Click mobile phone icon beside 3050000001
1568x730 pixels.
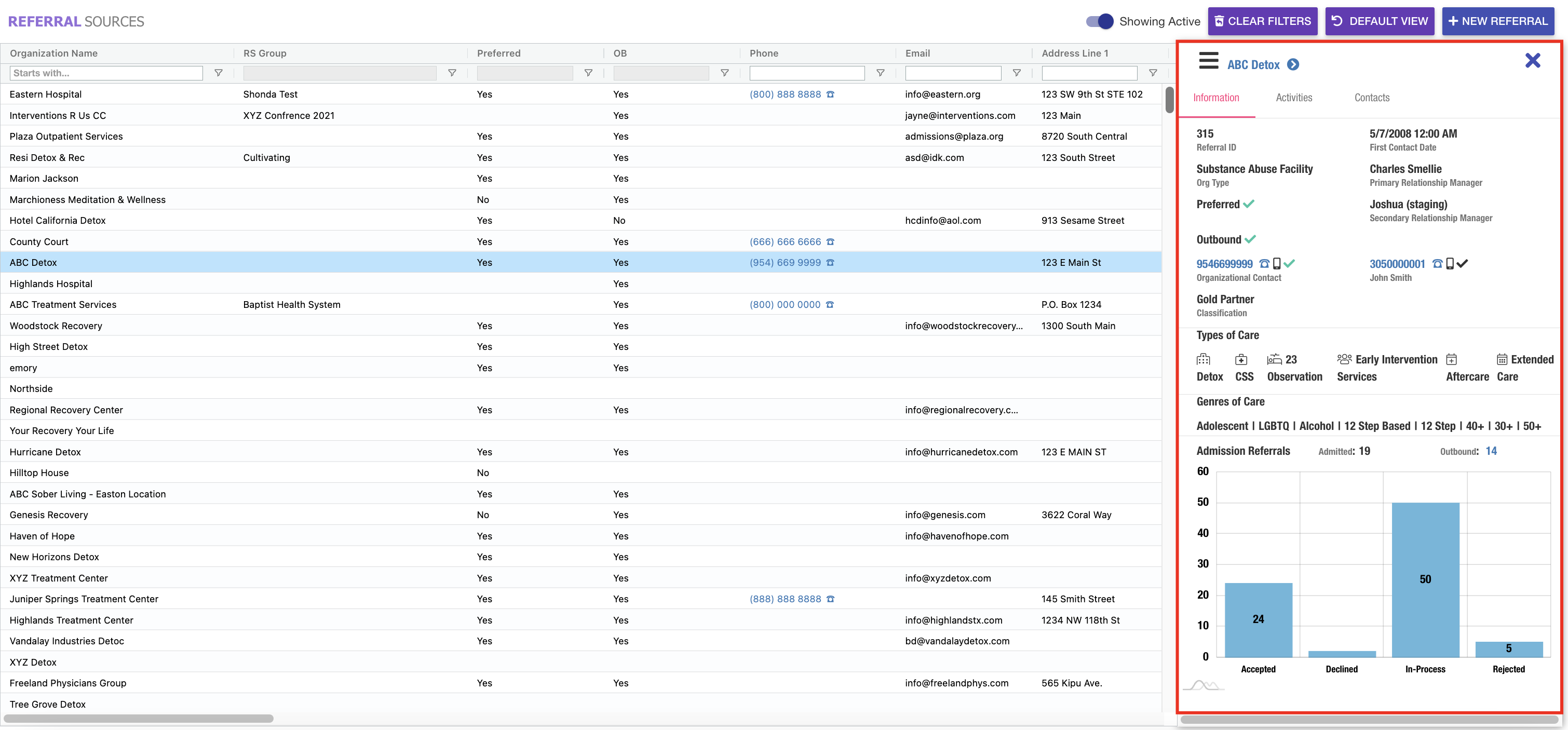(x=1450, y=264)
